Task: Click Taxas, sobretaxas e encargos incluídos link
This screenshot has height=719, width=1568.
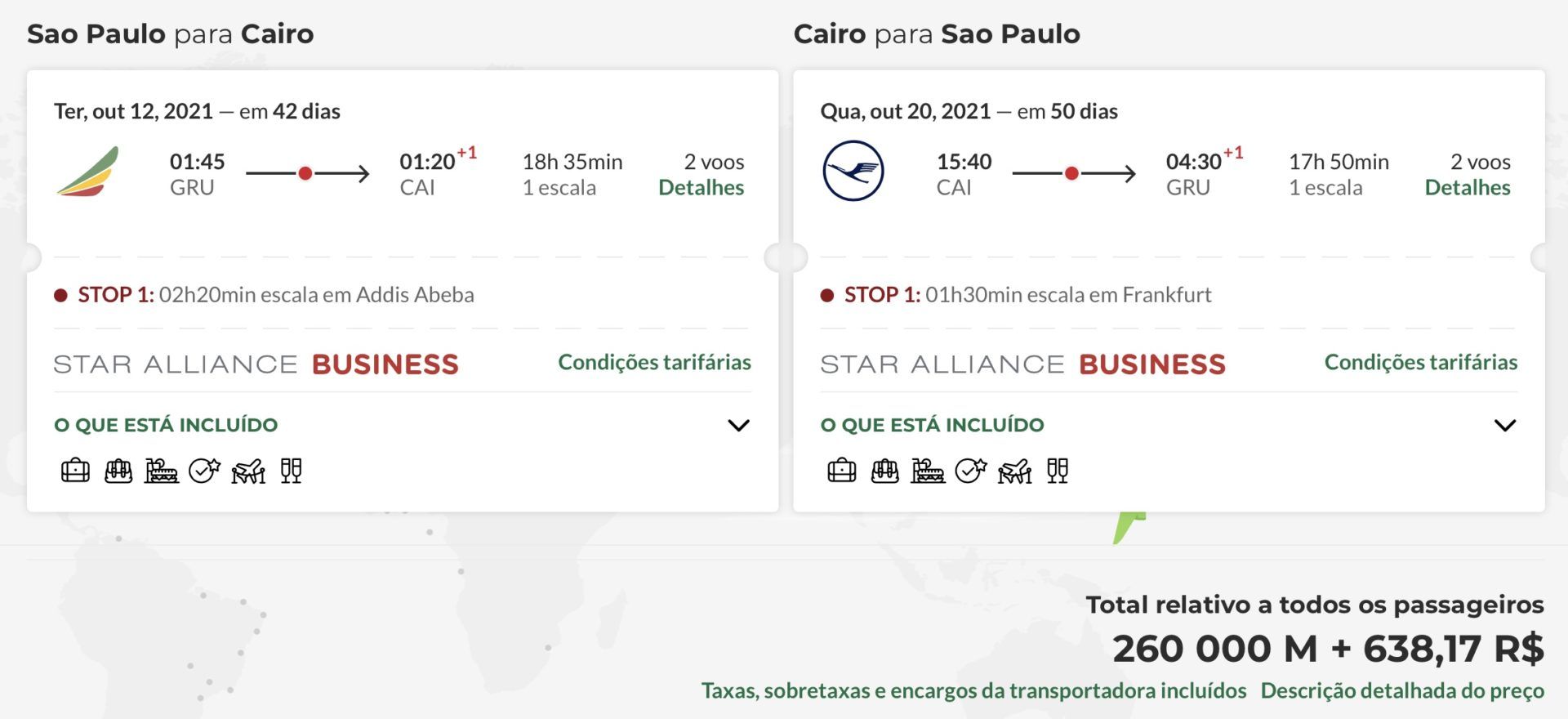Action: (x=973, y=690)
